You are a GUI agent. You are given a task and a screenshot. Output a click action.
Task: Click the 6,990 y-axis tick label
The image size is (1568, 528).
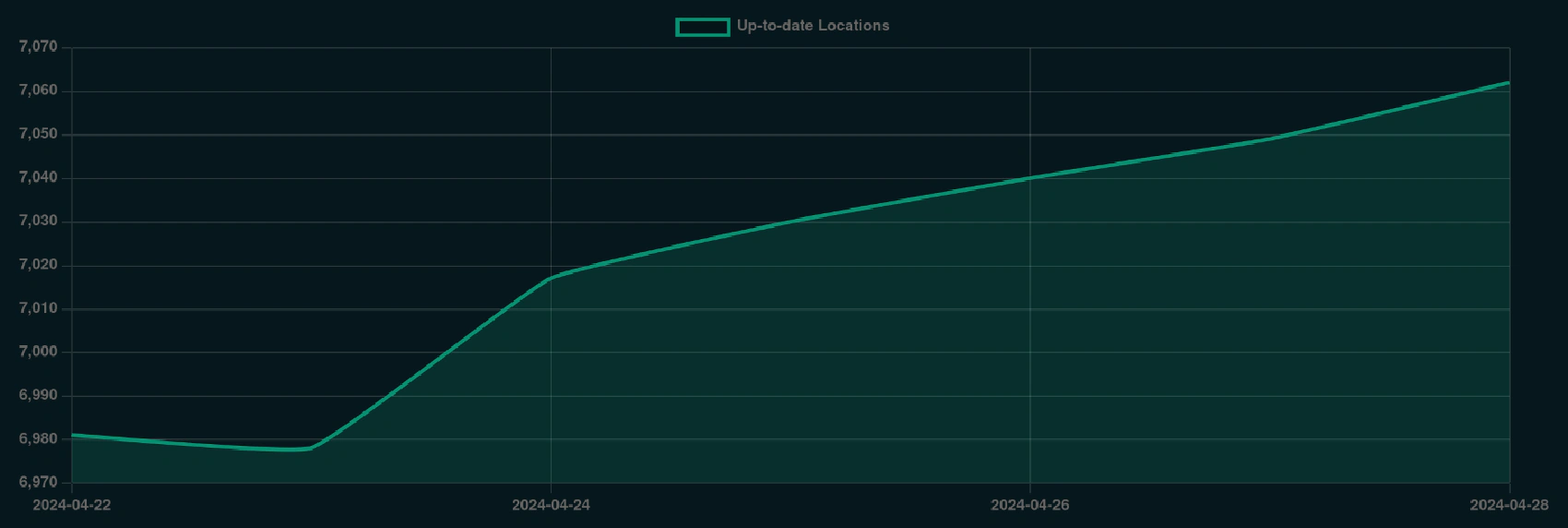(x=38, y=395)
